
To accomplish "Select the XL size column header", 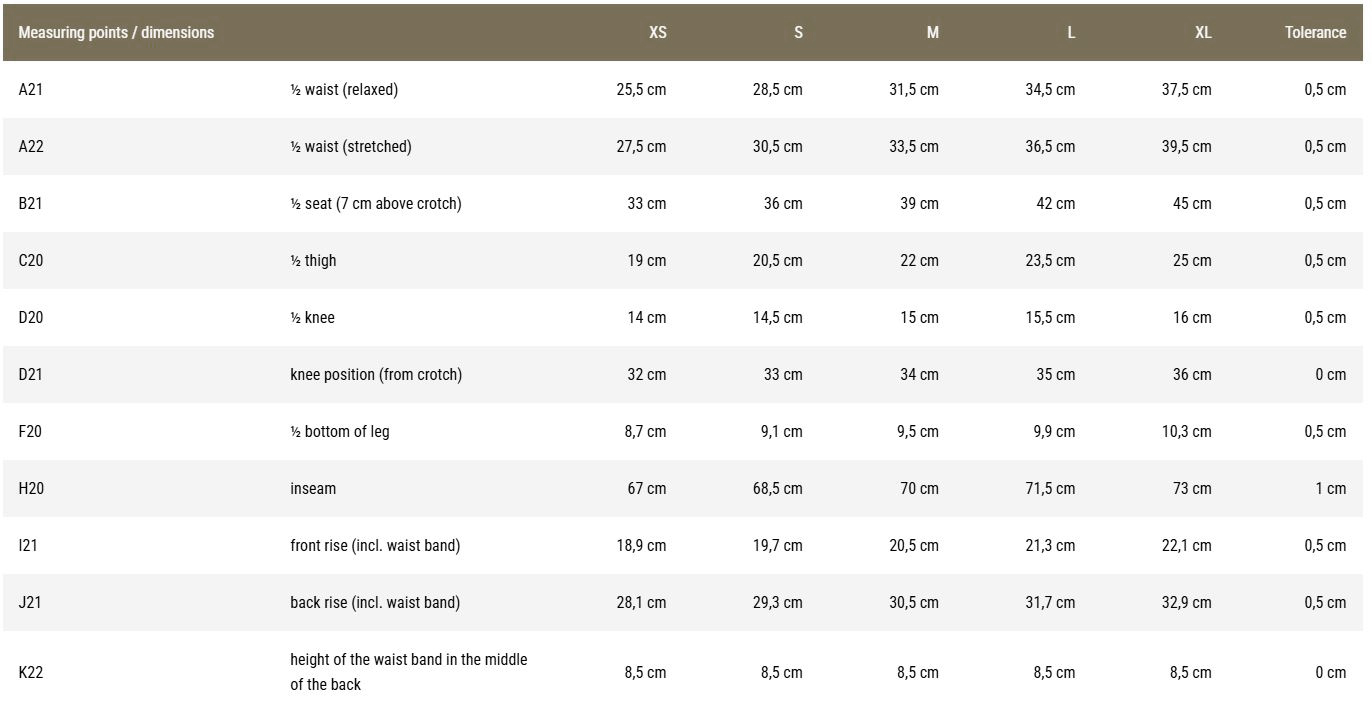I will click(1202, 32).
